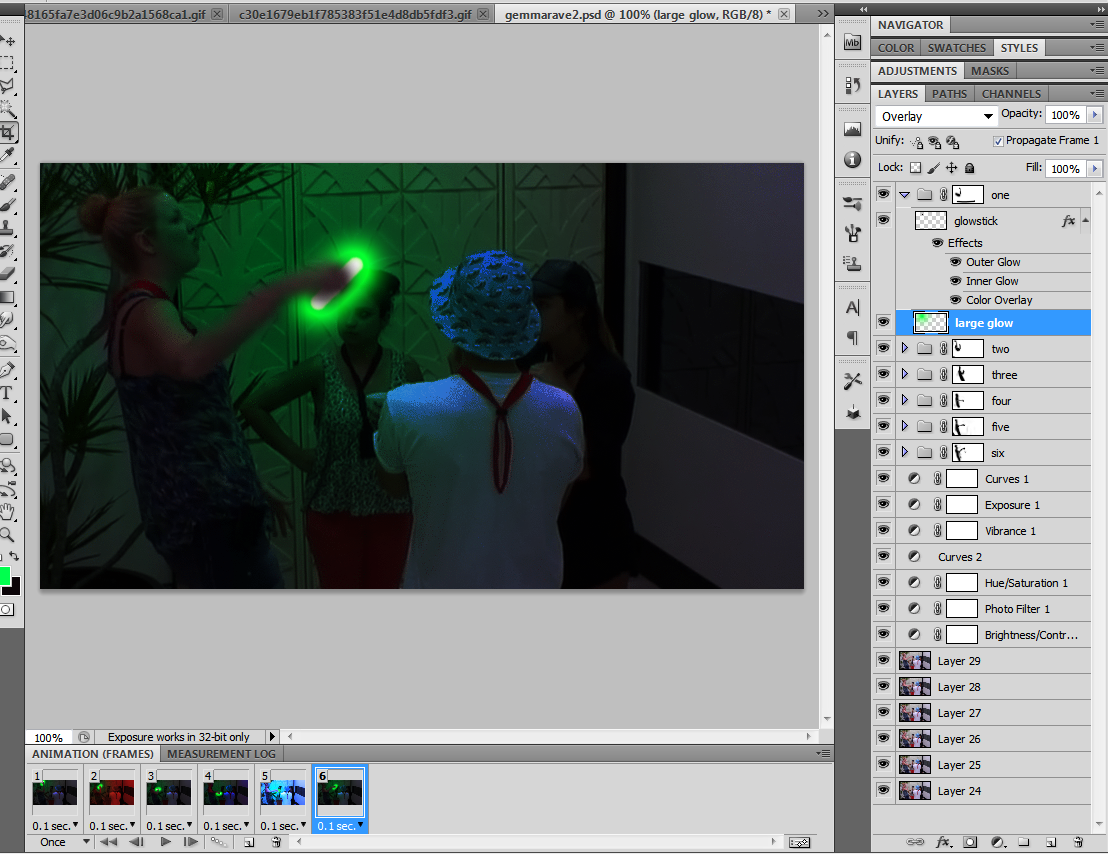Click the add layer mask icon
The height and width of the screenshot is (854, 1108).
970,842
